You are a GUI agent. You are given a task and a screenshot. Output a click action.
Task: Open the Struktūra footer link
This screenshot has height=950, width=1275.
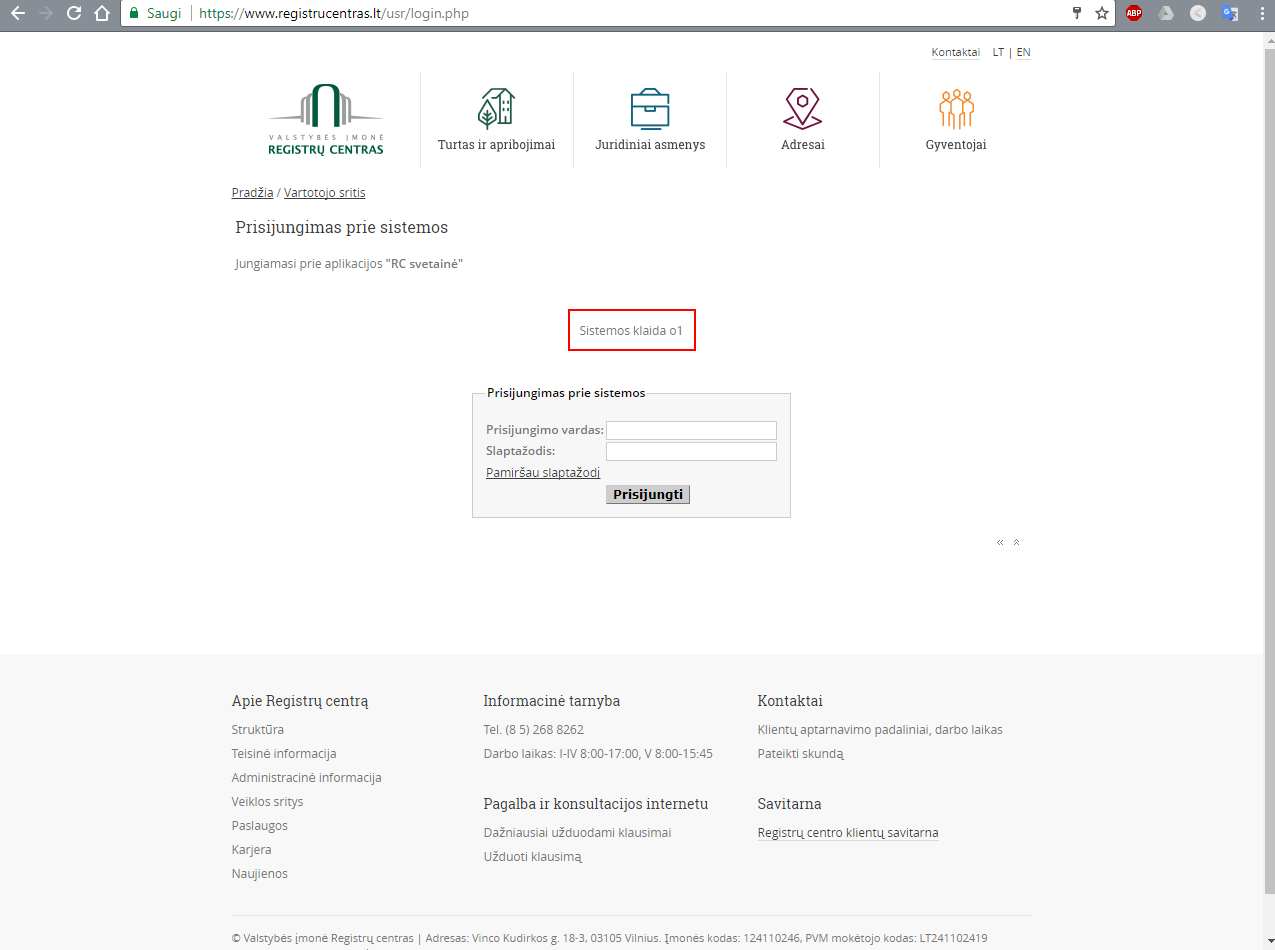(258, 730)
